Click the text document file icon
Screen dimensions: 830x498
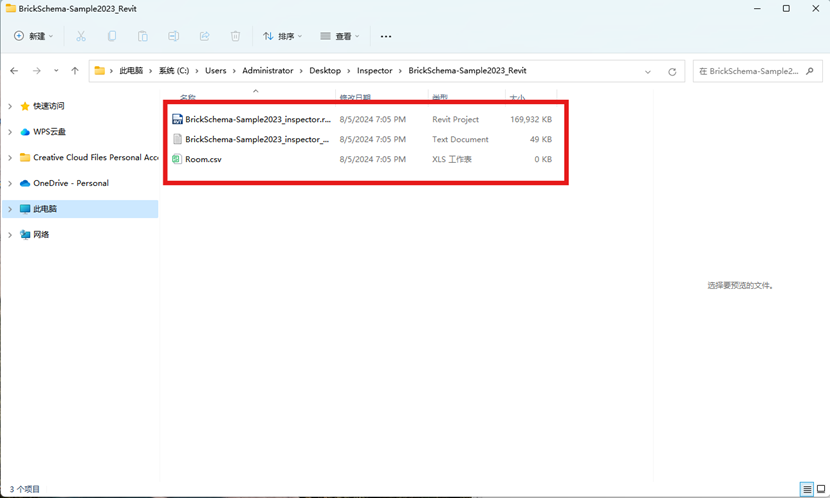pos(177,139)
